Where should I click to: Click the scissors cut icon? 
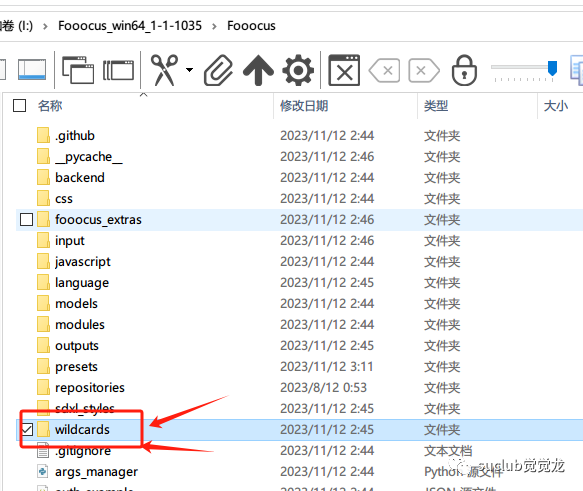tap(164, 70)
